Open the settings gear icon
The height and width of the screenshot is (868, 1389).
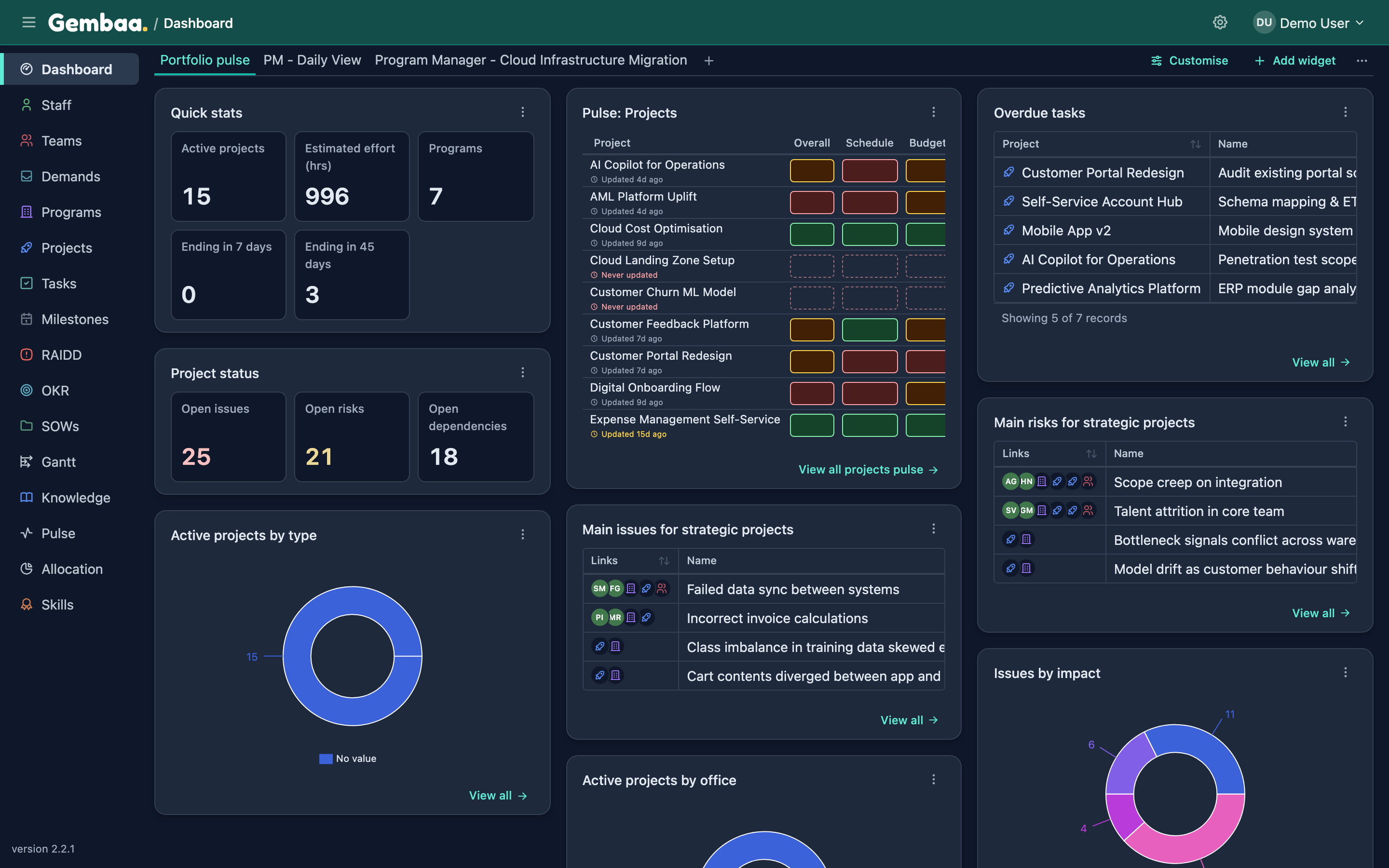pyautogui.click(x=1220, y=22)
